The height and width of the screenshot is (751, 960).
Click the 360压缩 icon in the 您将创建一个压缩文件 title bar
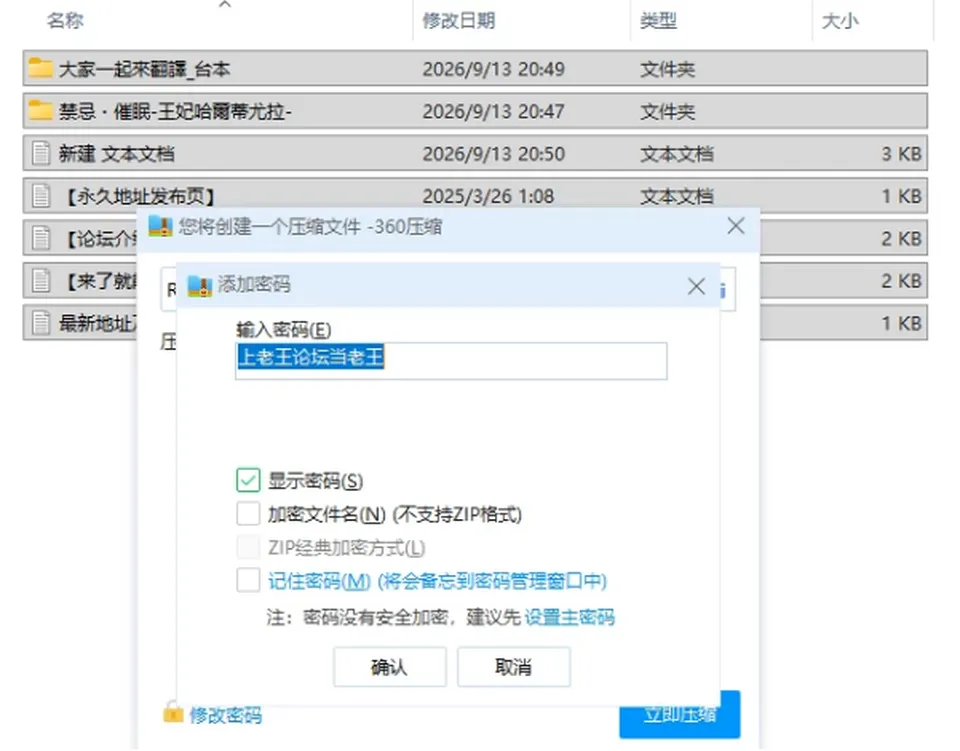(160, 226)
